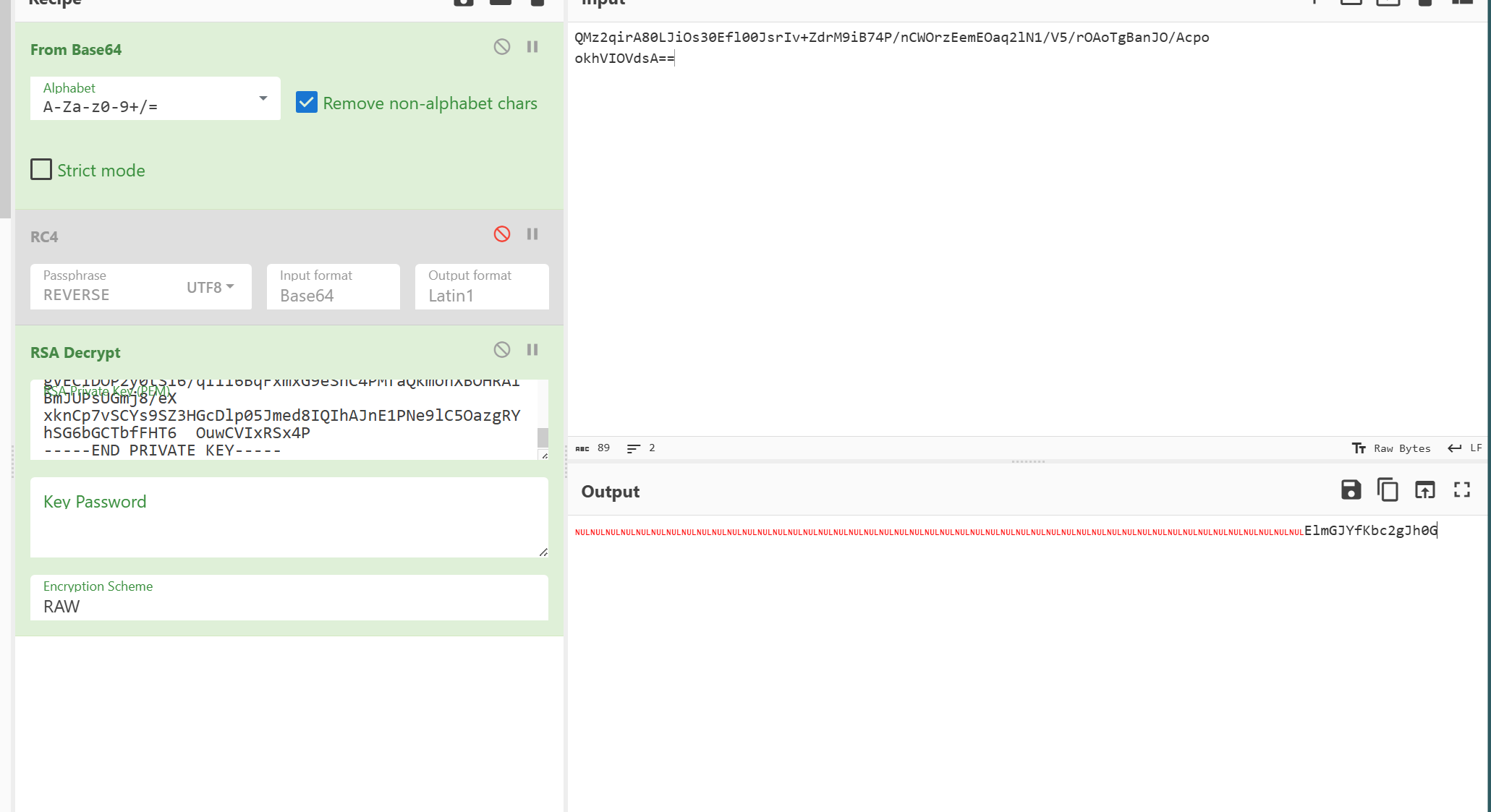Viewport: 1491px width, 812px height.
Task: Disable the RSA Decrypt operation
Action: [501, 350]
